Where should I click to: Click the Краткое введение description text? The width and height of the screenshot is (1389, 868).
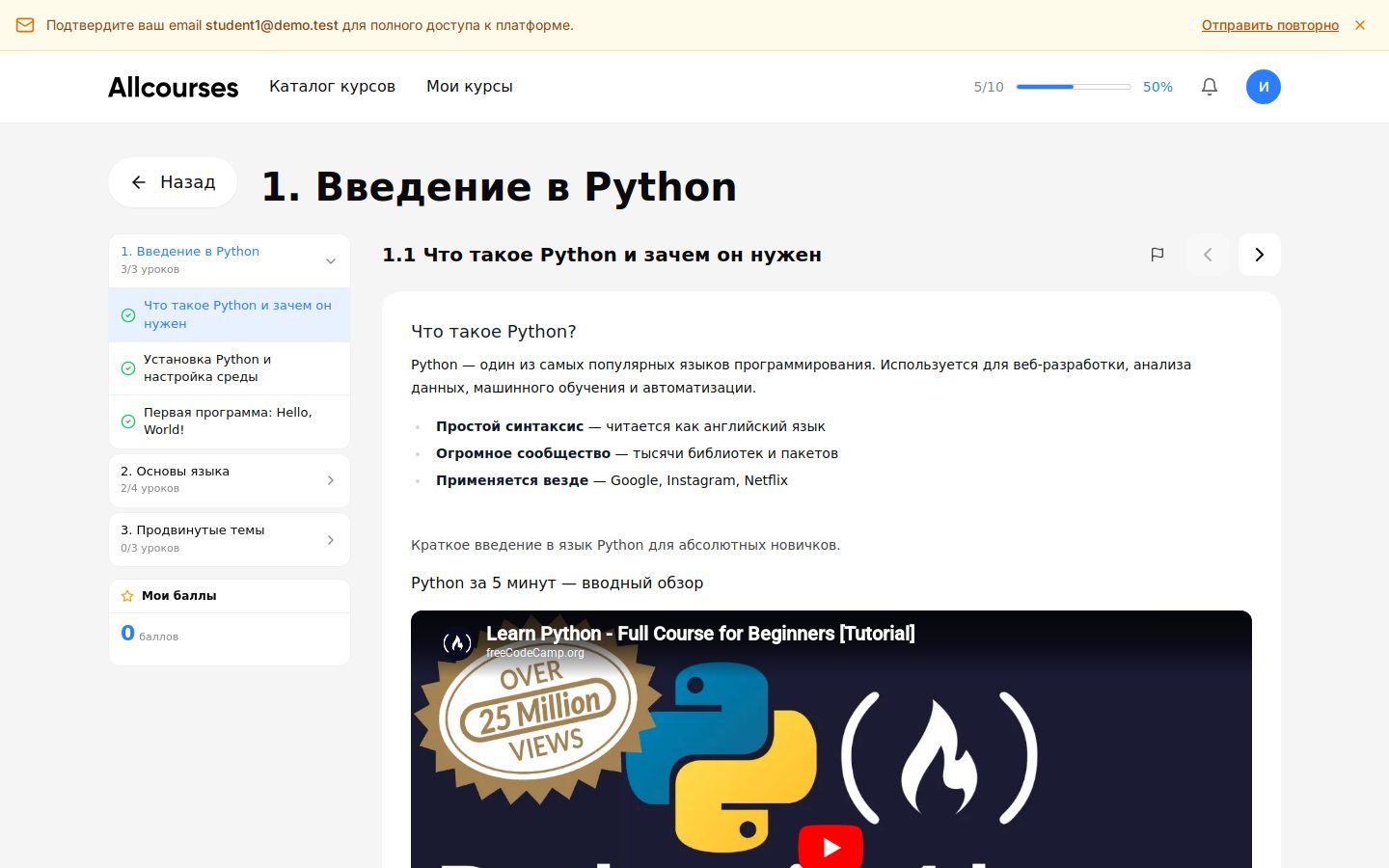tap(626, 545)
